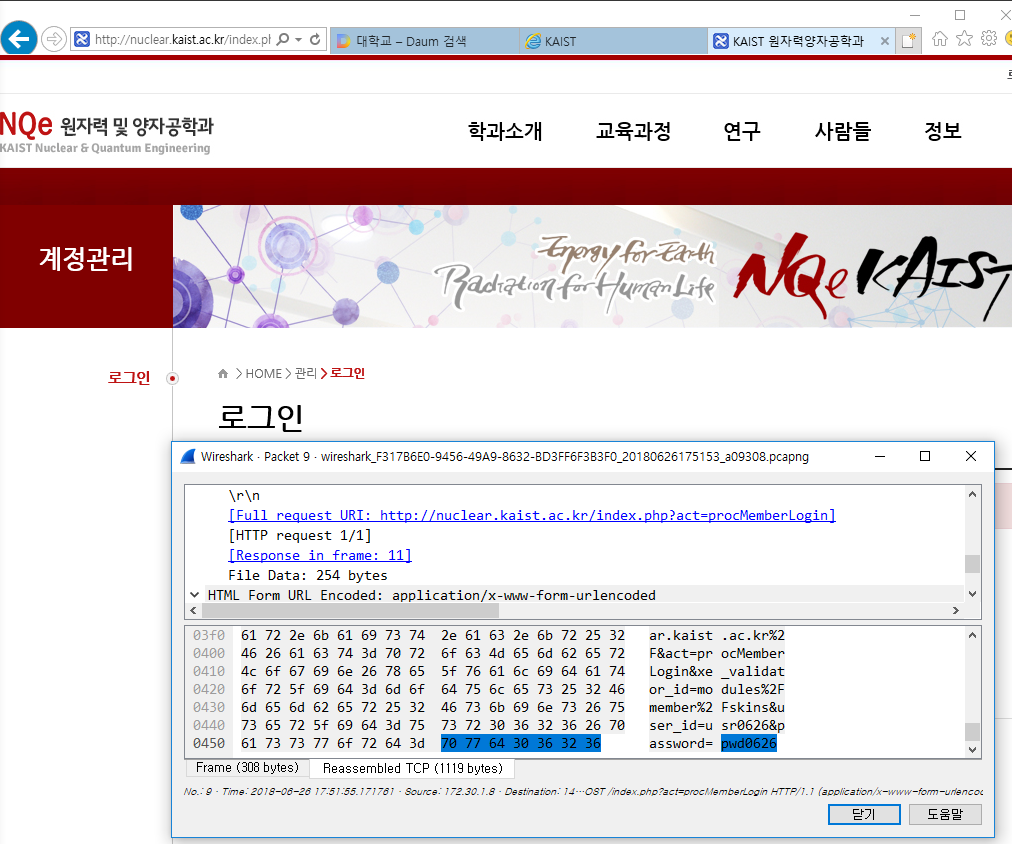Screen dimensions: 1012x844
Task: Click down arrow of hex dump scrollbar
Action: pyautogui.click(x=972, y=750)
